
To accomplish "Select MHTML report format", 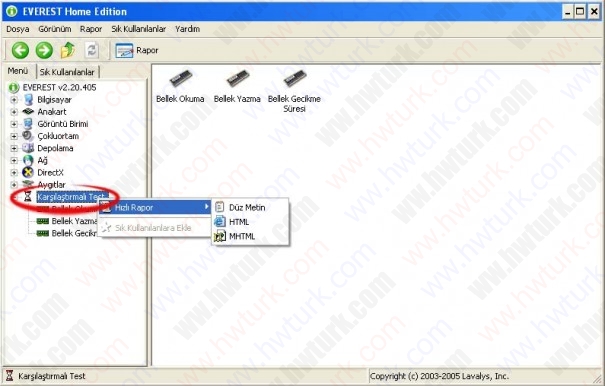I will pyautogui.click(x=250, y=236).
